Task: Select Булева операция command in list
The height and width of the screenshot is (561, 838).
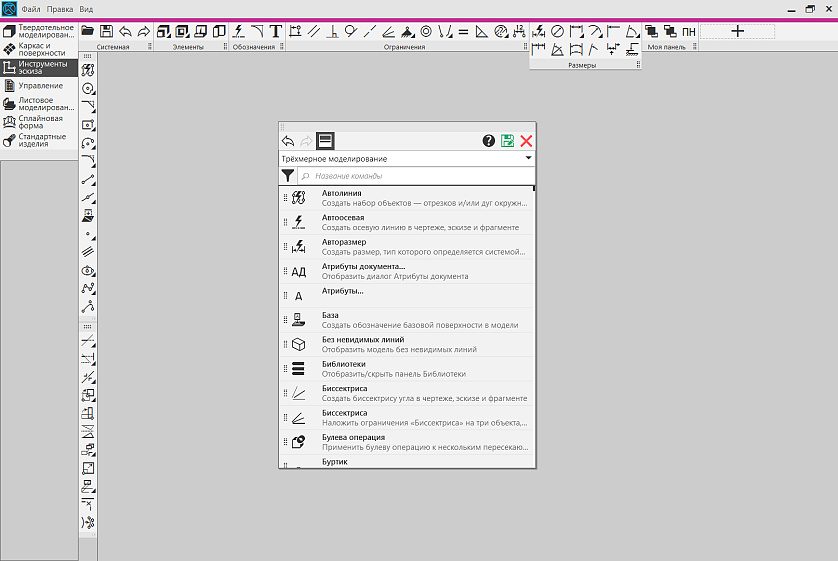Action: tap(406, 442)
